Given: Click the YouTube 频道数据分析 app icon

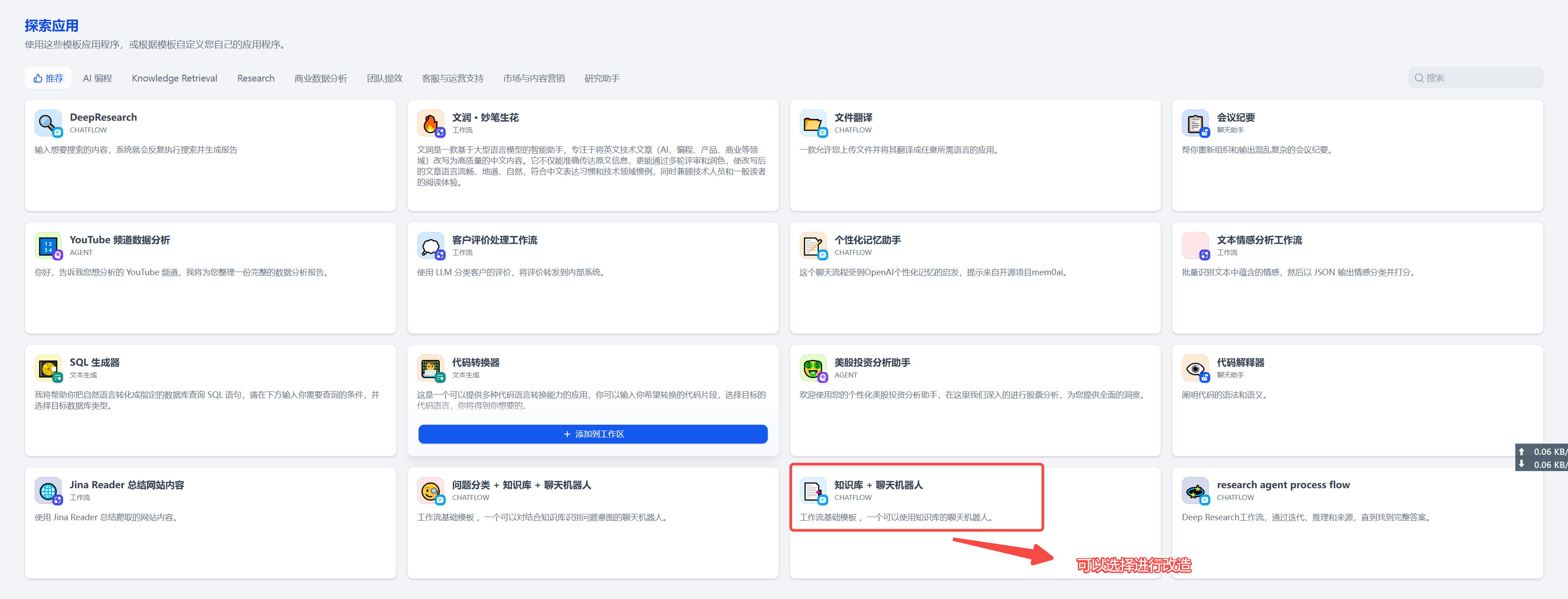Looking at the screenshot, I should (x=47, y=245).
